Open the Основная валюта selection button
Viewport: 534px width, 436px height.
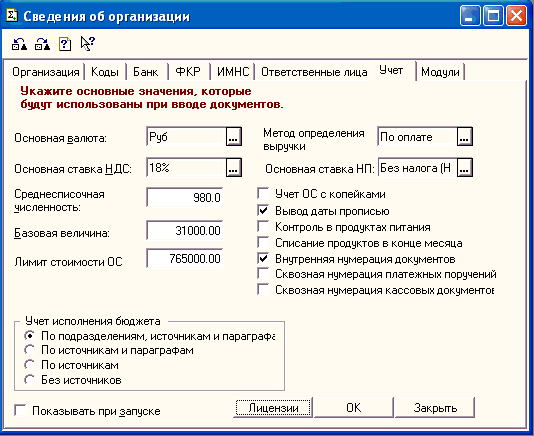(234, 137)
